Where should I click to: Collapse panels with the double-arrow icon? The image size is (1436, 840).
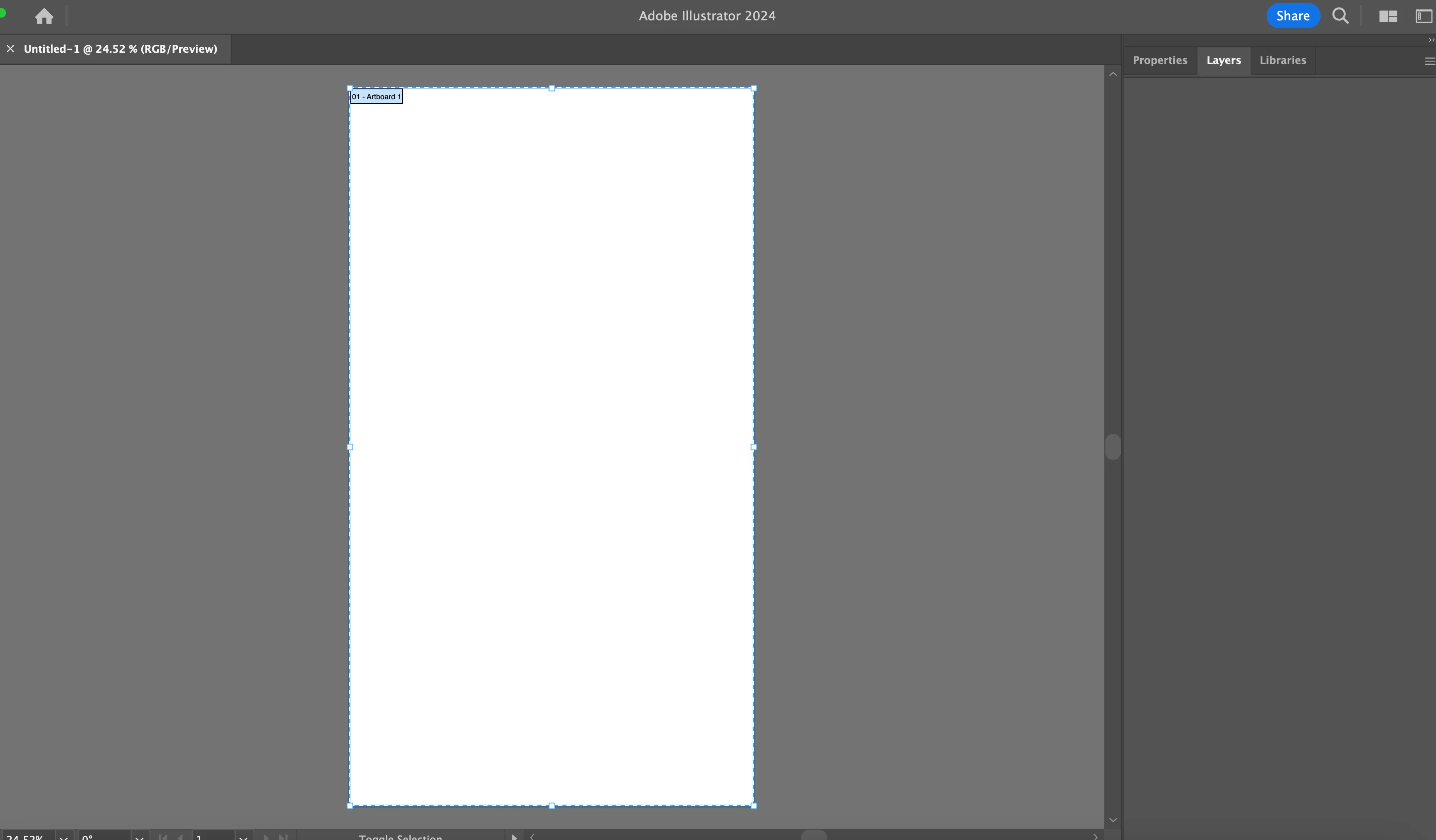(x=1431, y=40)
